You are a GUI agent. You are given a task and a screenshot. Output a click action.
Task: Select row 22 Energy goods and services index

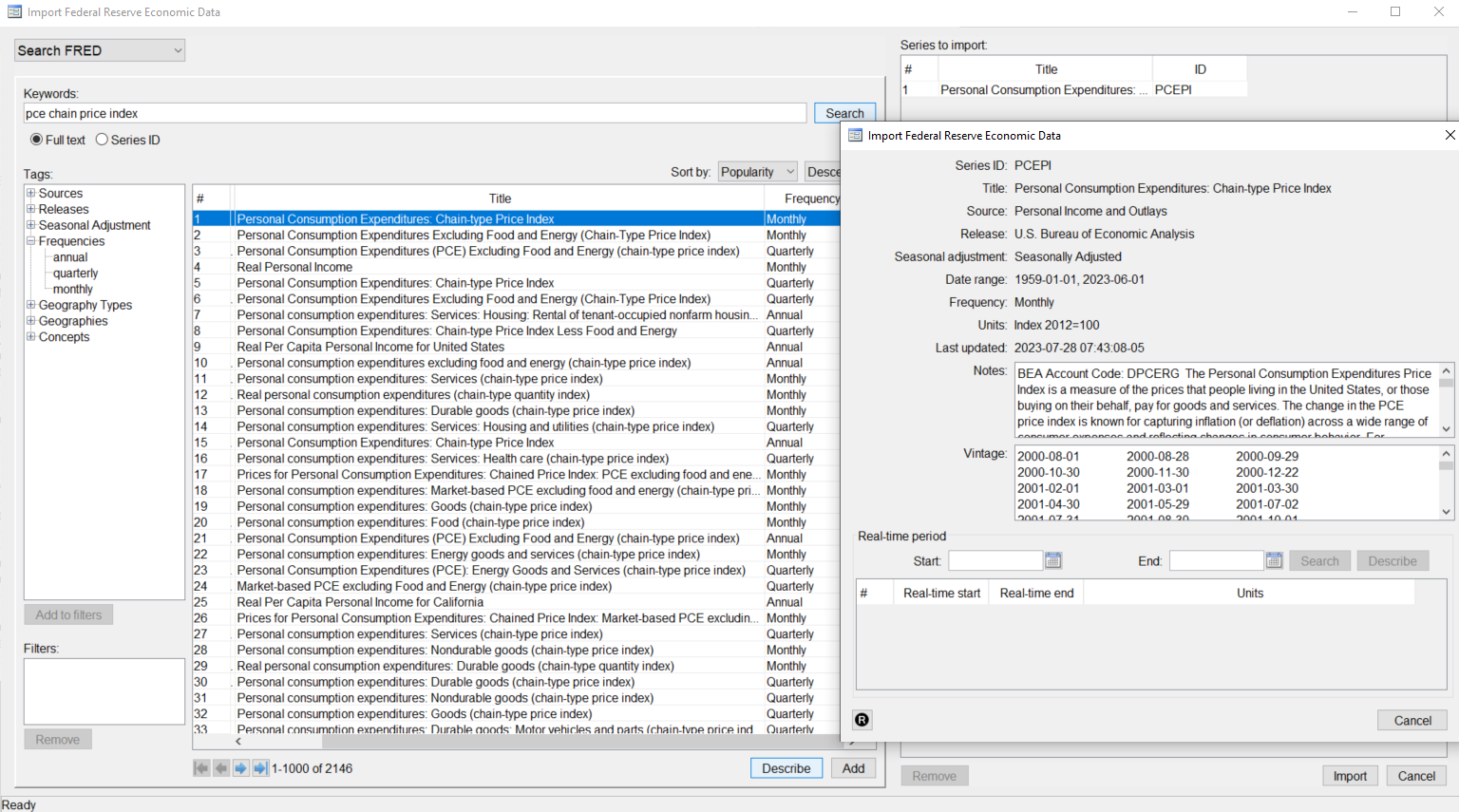(517, 554)
